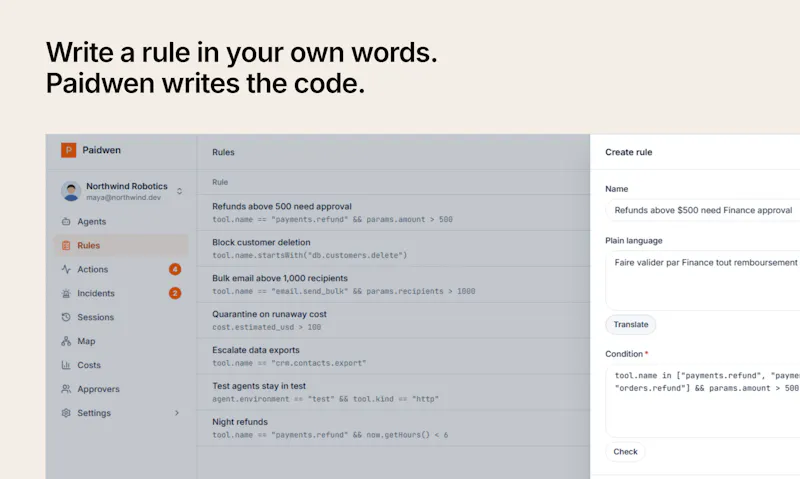Click the Map nodes icon in sidebar
The image size is (800, 479).
[x=66, y=341]
